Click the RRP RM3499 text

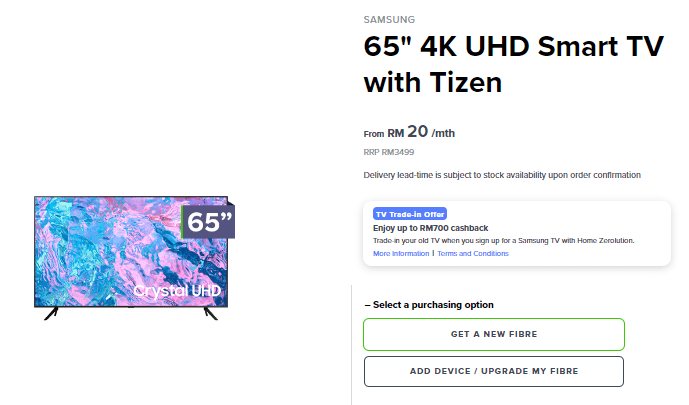[x=389, y=152]
